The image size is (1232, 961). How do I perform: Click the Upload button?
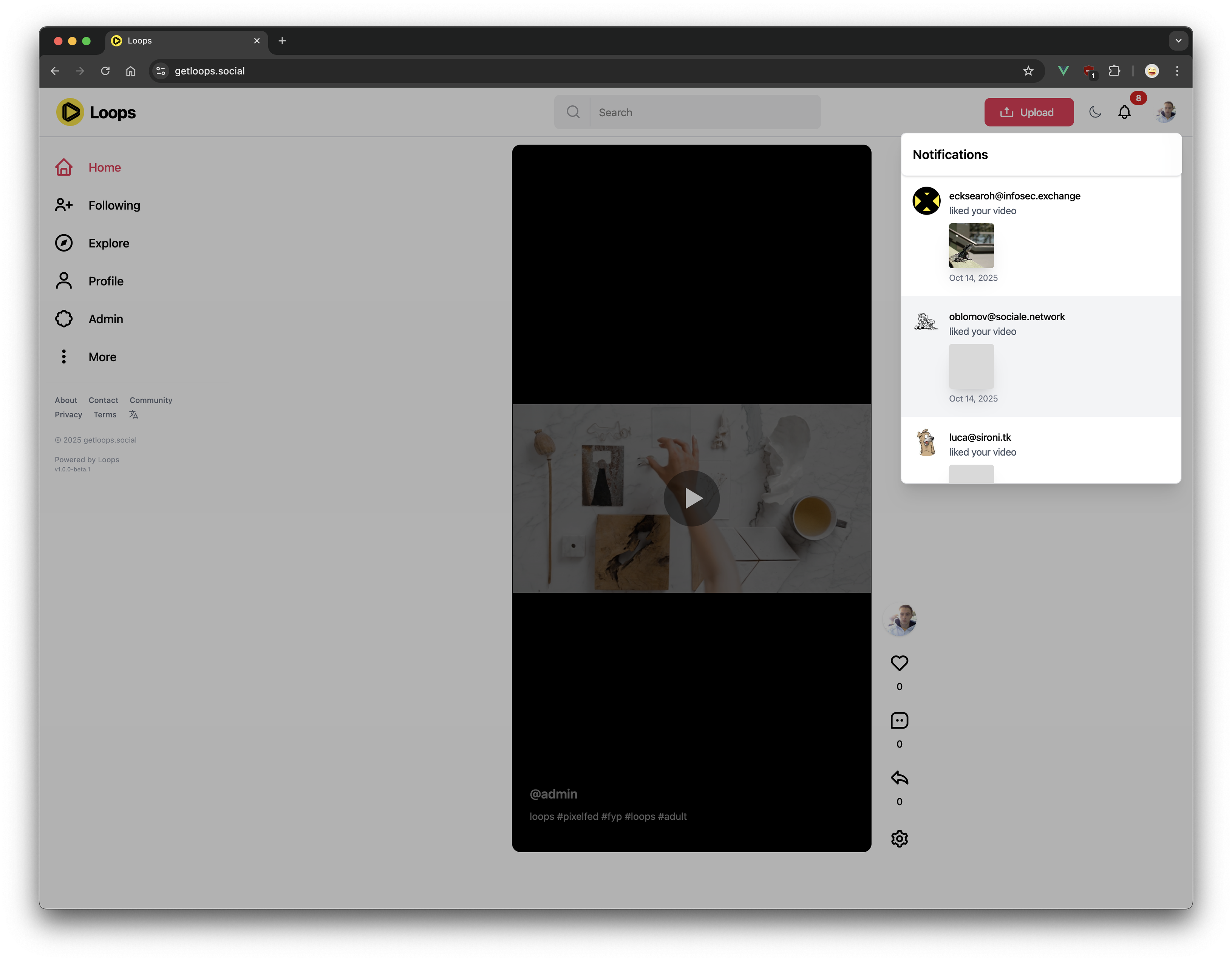[1028, 112]
